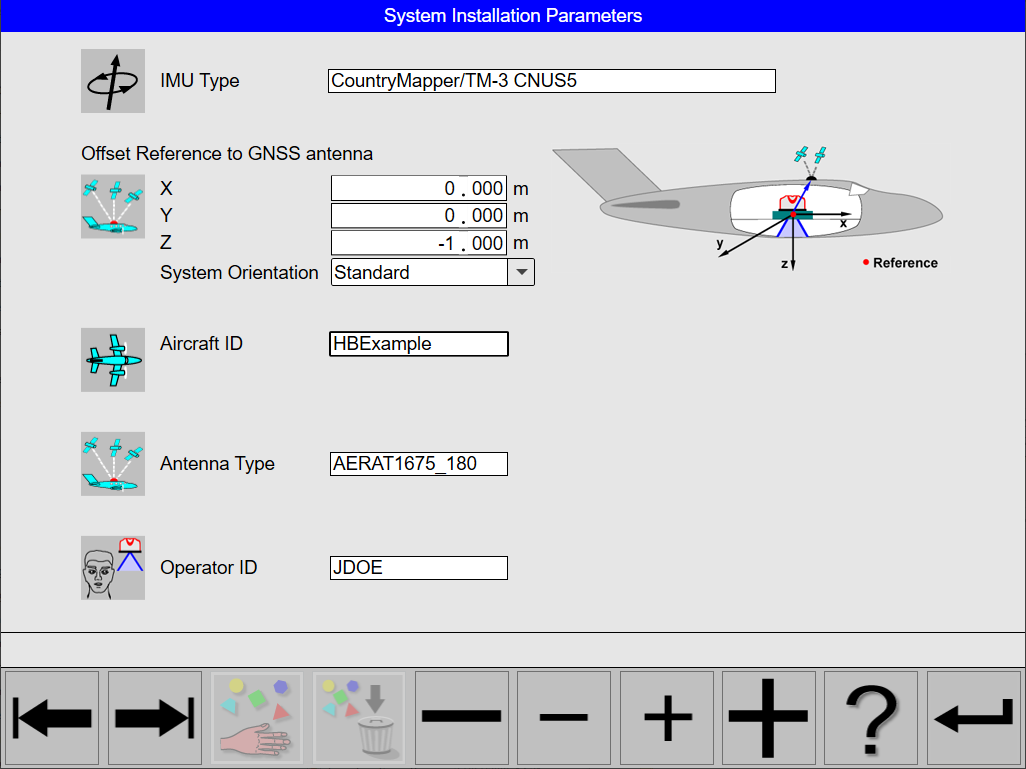Click the Z offset value field

(x=418, y=242)
